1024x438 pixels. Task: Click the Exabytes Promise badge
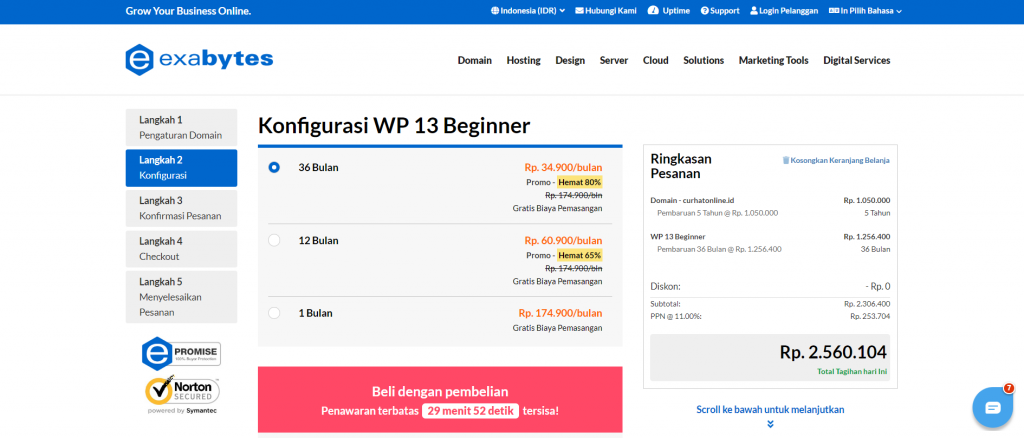pyautogui.click(x=181, y=354)
